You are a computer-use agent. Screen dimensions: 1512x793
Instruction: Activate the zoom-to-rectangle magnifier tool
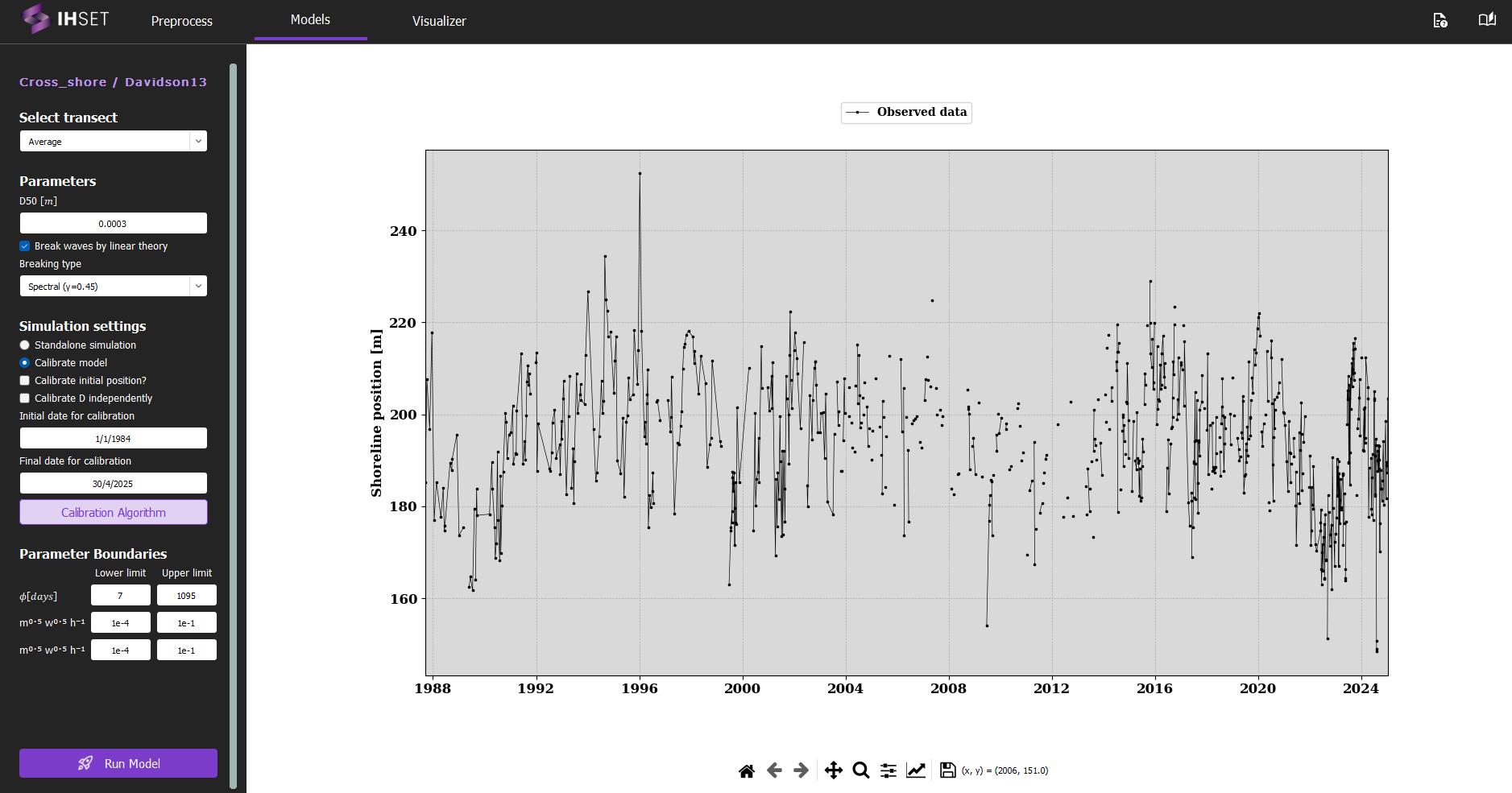[x=860, y=770]
